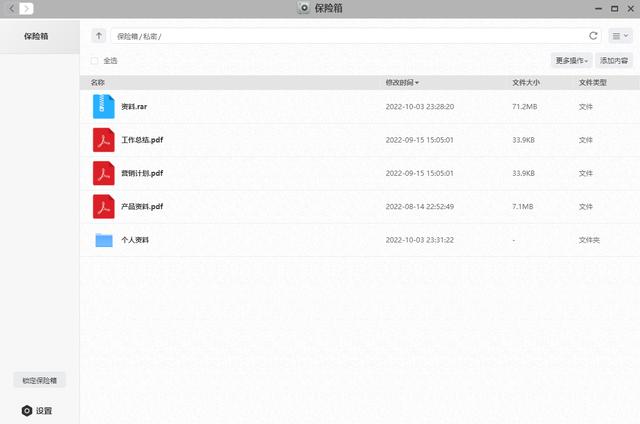Click the path field 保险箱/私密/
The height and width of the screenshot is (424, 640).
coord(340,36)
